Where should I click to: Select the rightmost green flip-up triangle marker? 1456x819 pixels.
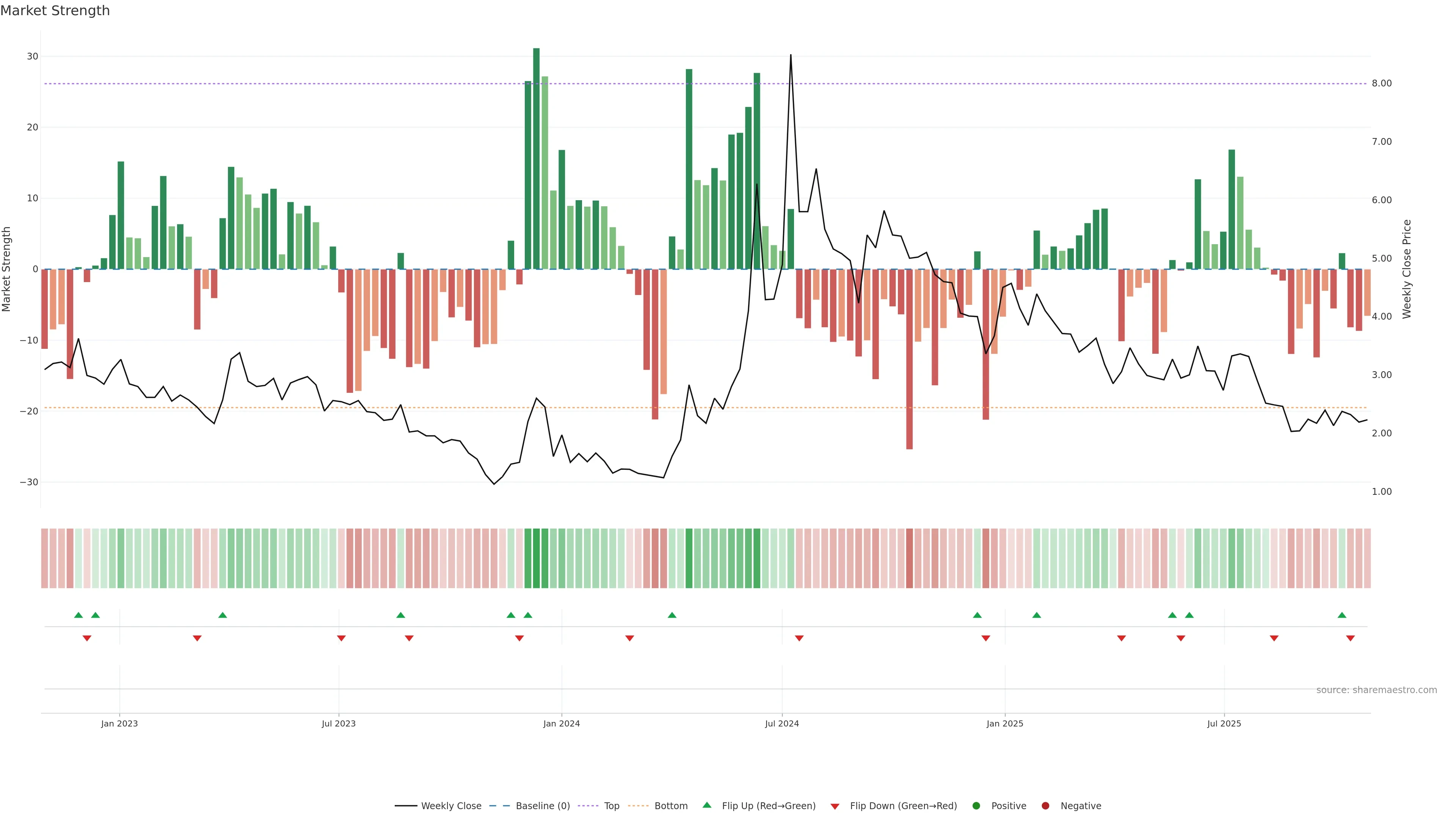pos(1342,615)
